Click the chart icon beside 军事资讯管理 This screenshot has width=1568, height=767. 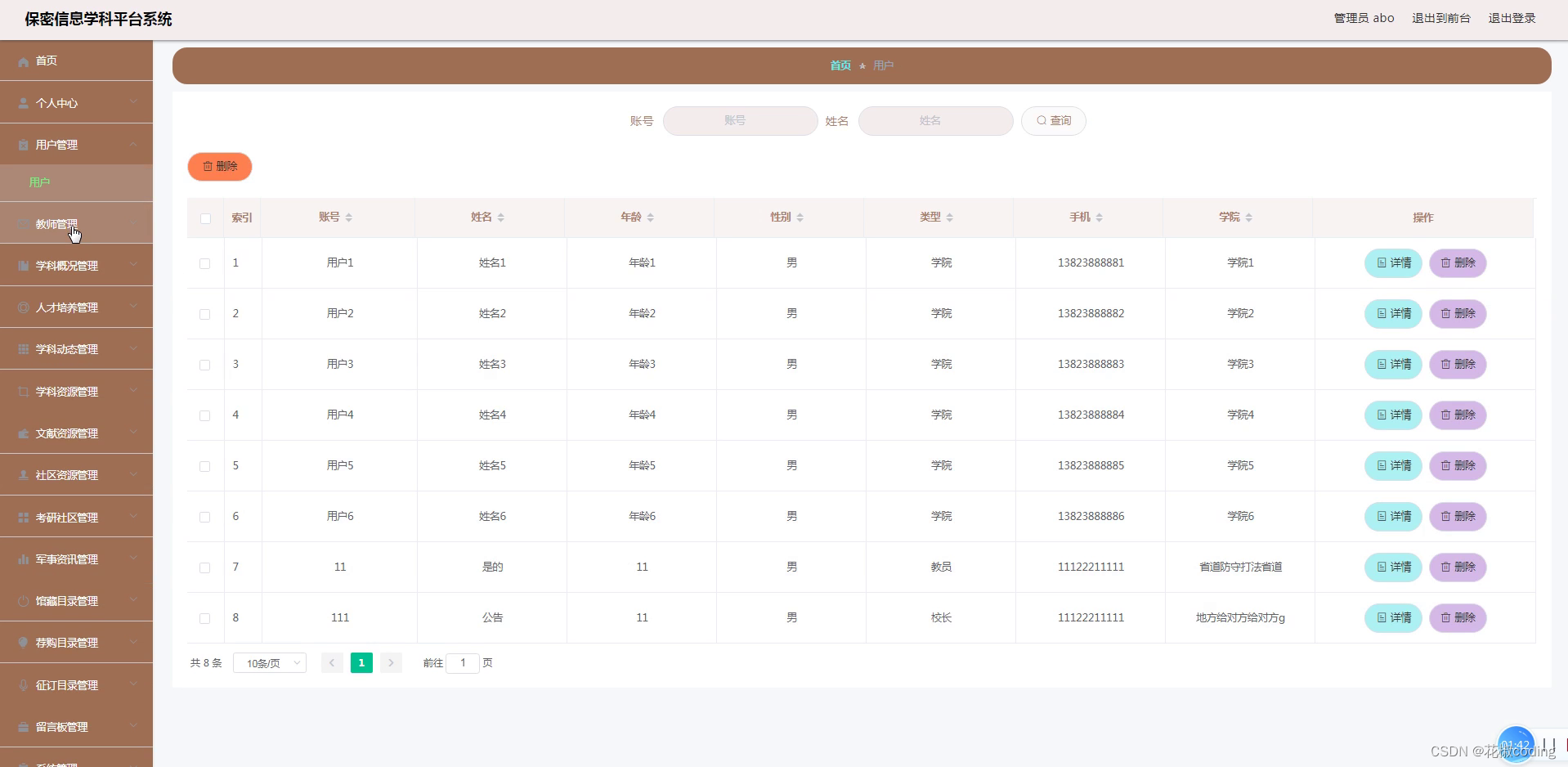(23, 559)
